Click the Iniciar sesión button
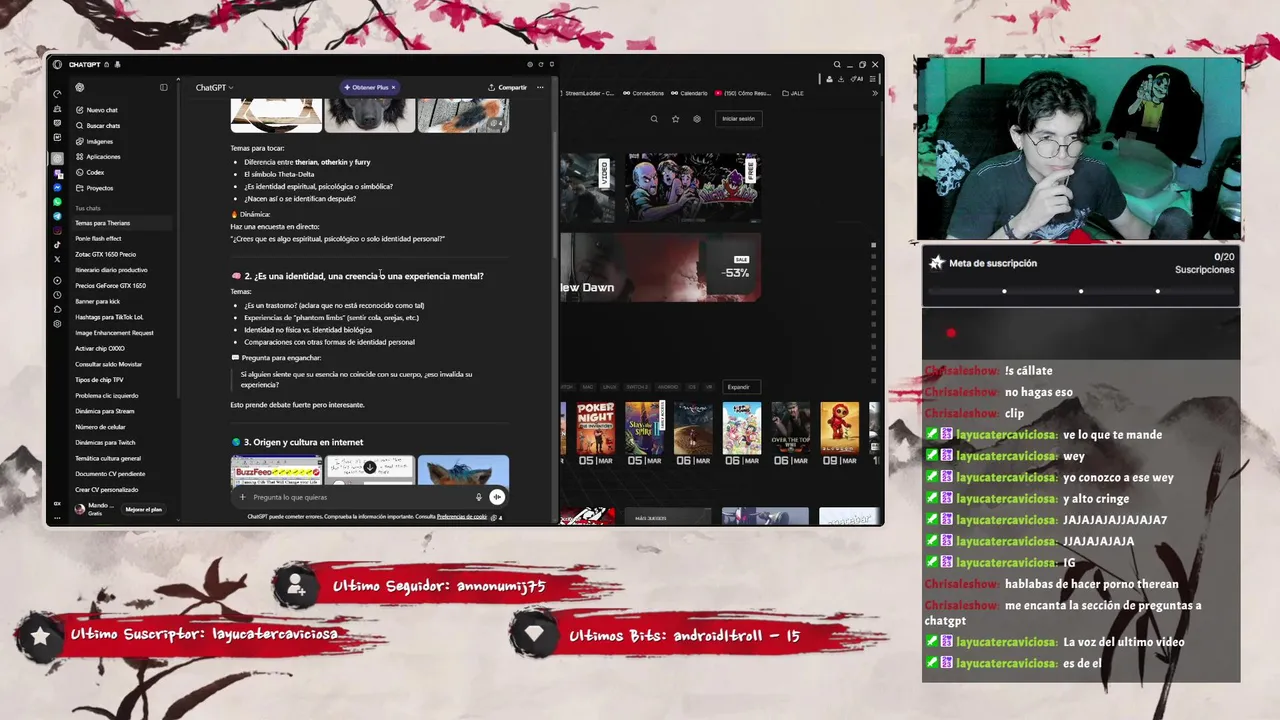This screenshot has width=1280, height=720. point(739,118)
